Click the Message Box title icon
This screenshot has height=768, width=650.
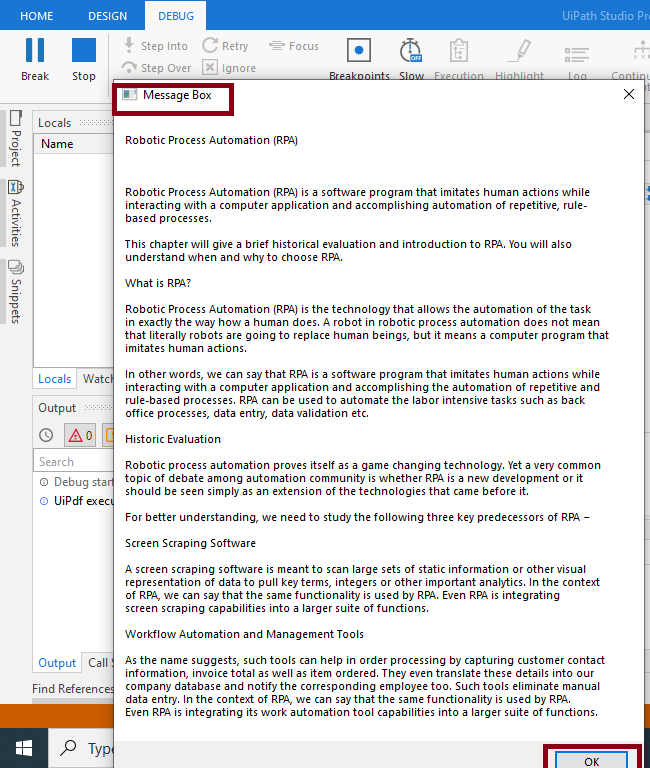point(129,94)
